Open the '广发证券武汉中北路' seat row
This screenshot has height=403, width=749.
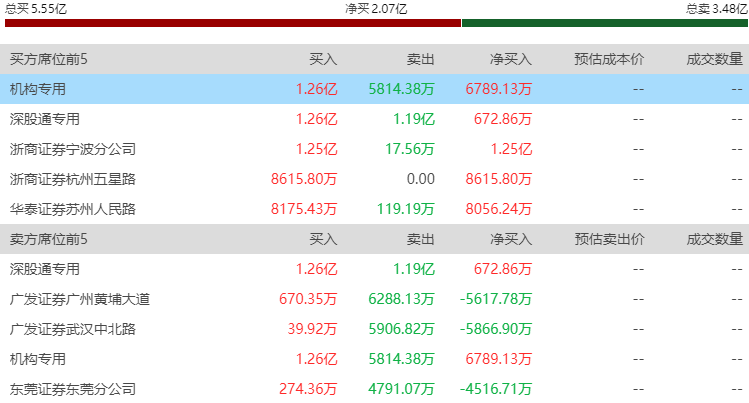tap(374, 329)
